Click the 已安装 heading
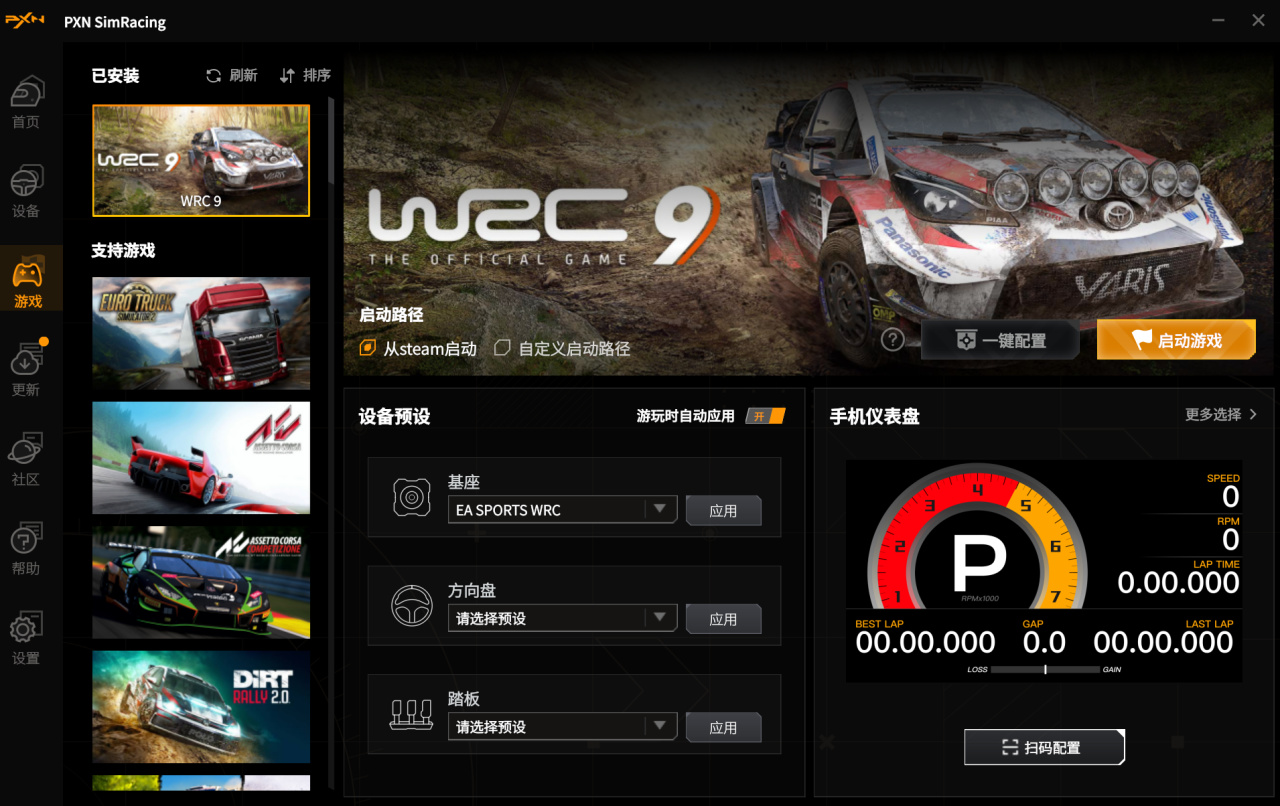The height and width of the screenshot is (806, 1280). (115, 76)
